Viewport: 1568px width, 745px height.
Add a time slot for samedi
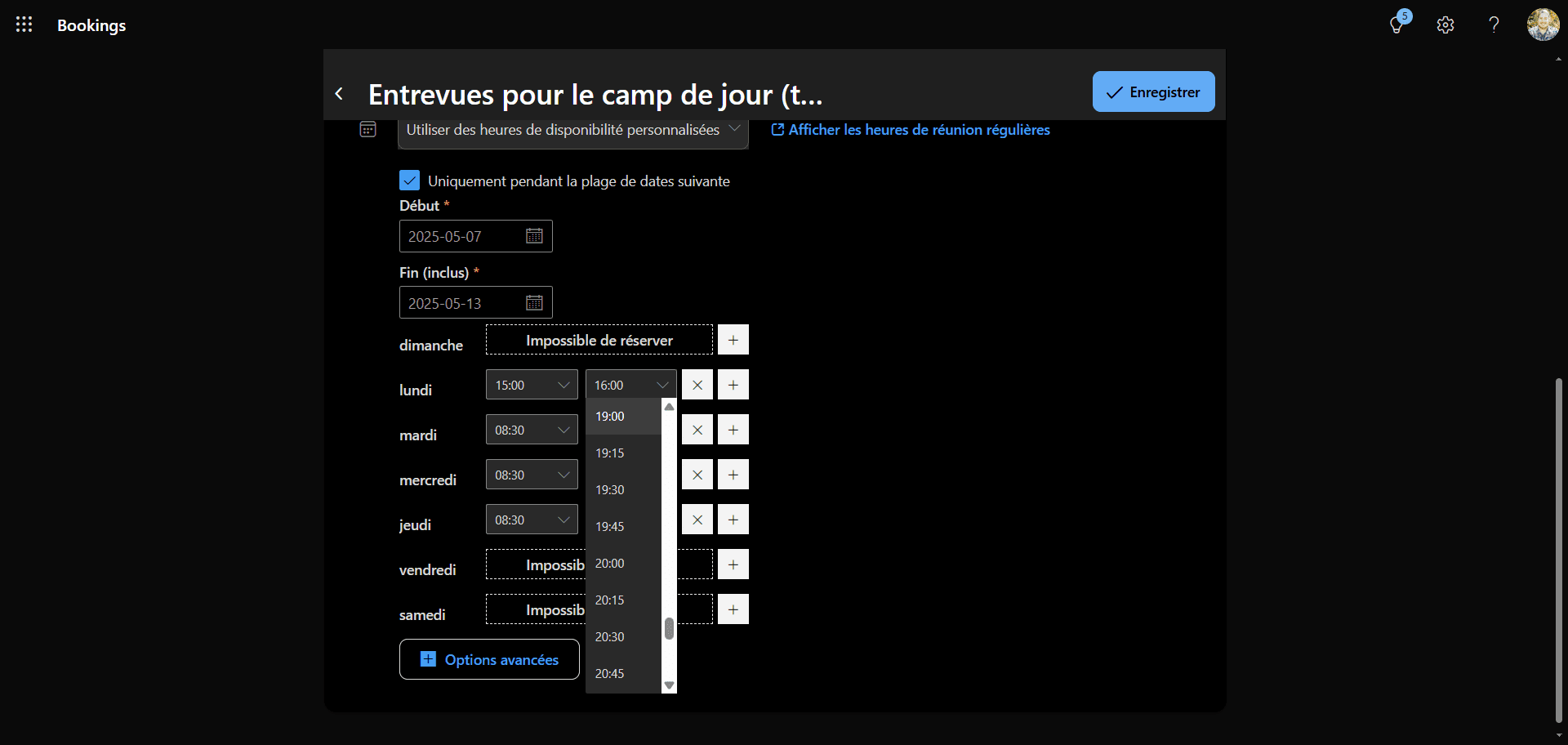pyautogui.click(x=733, y=609)
